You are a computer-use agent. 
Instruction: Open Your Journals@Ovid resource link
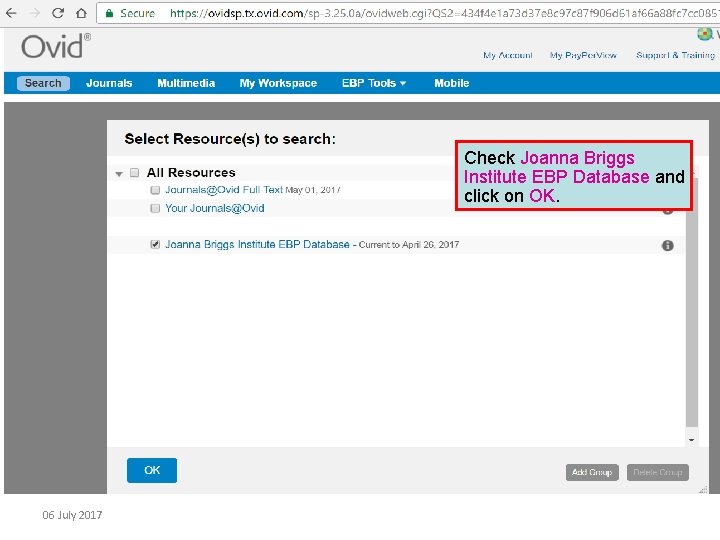(215, 208)
